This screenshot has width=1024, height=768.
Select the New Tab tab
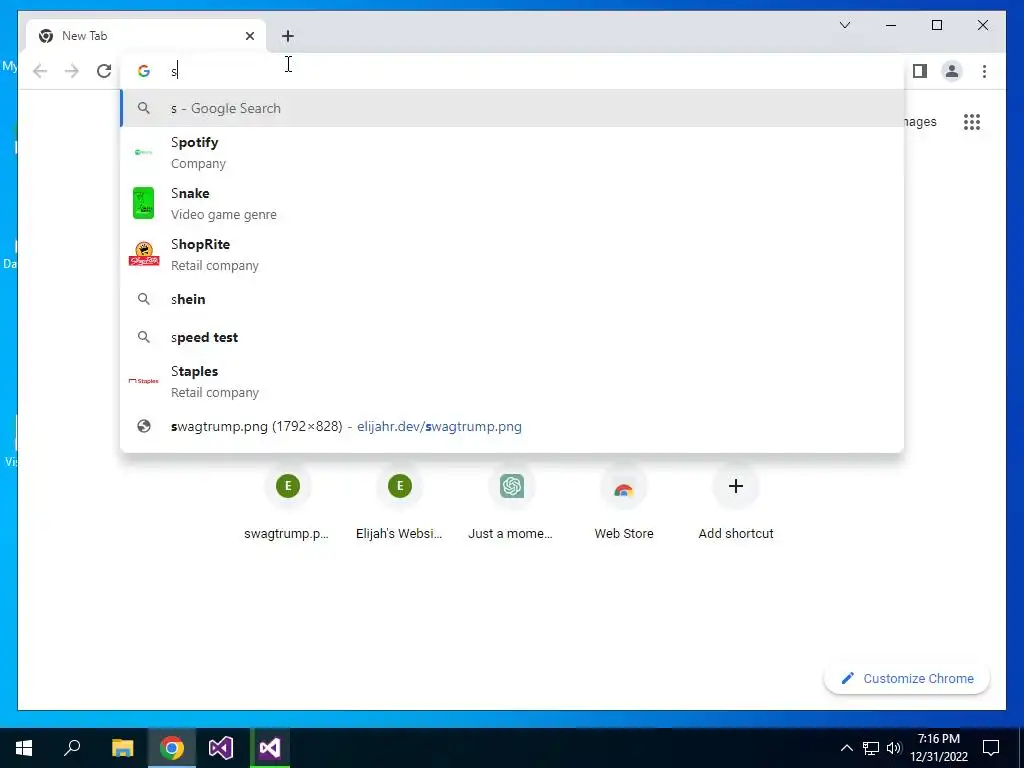tap(146, 36)
